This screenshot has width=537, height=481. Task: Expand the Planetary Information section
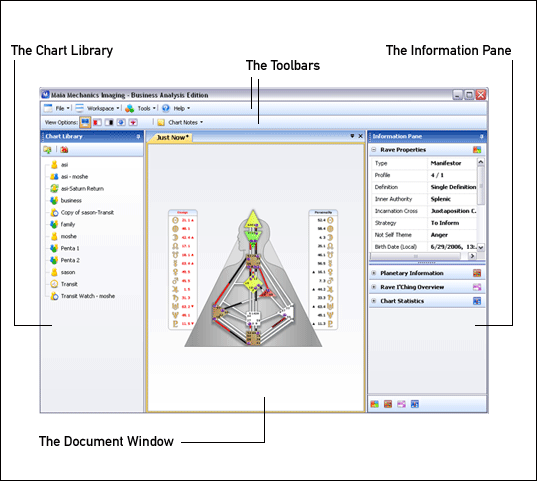click(374, 273)
